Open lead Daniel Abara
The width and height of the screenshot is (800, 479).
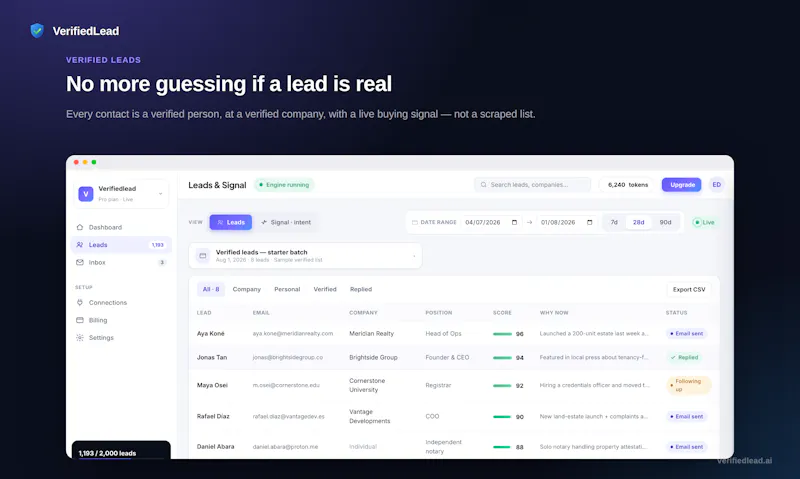pyautogui.click(x=215, y=446)
